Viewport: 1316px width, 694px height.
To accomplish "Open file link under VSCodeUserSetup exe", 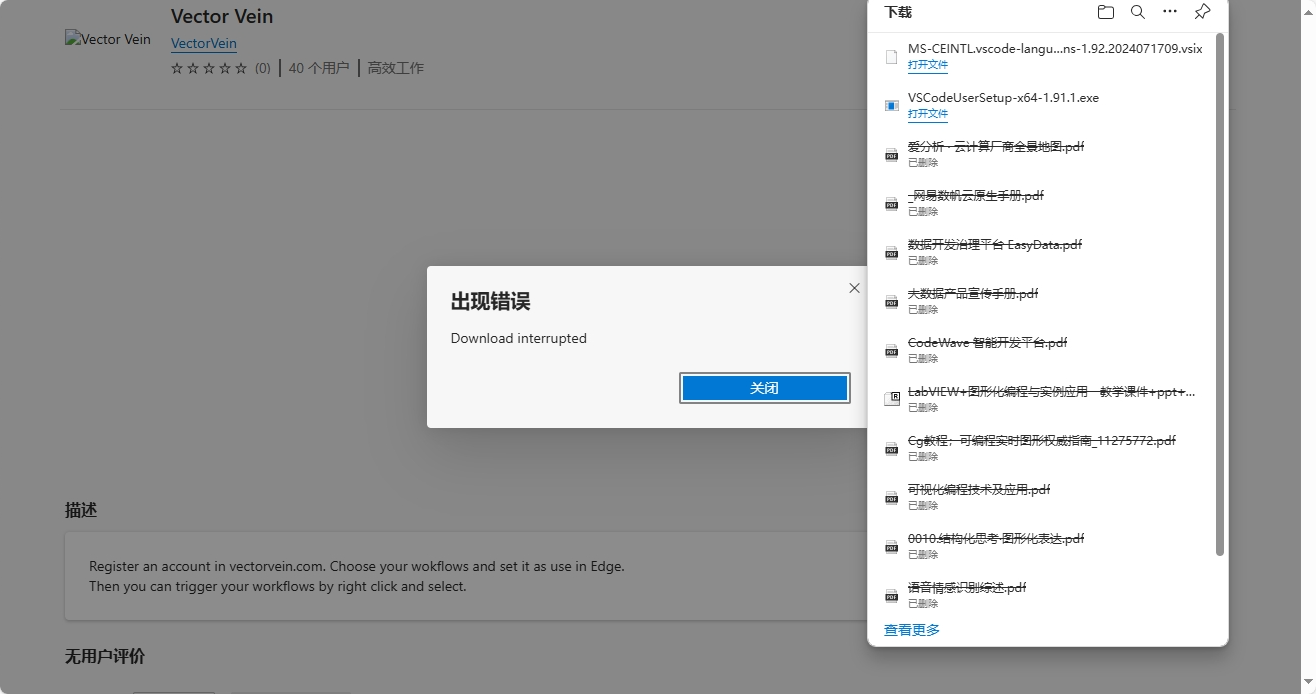I will (928, 114).
